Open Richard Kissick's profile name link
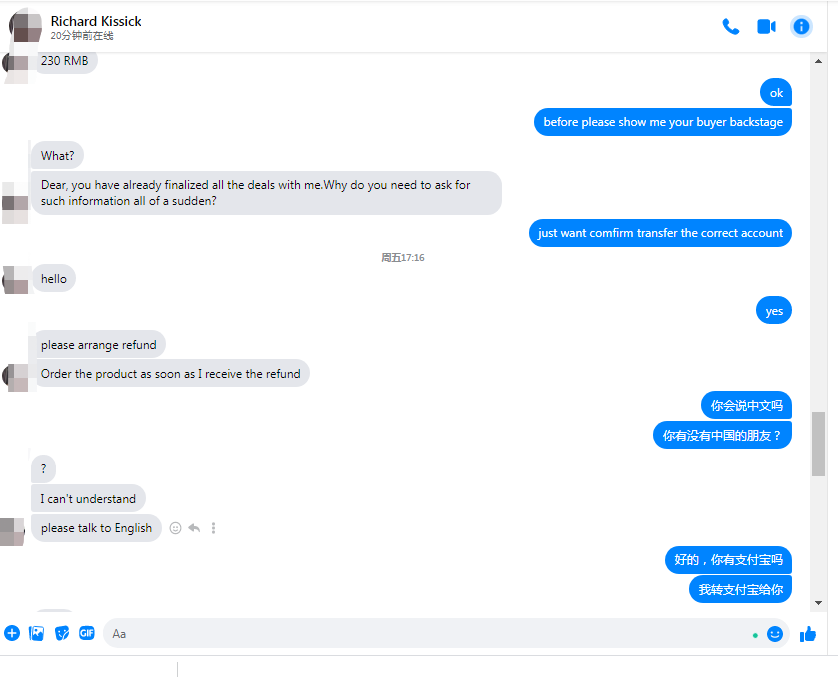This screenshot has height=677, width=838. [96, 21]
